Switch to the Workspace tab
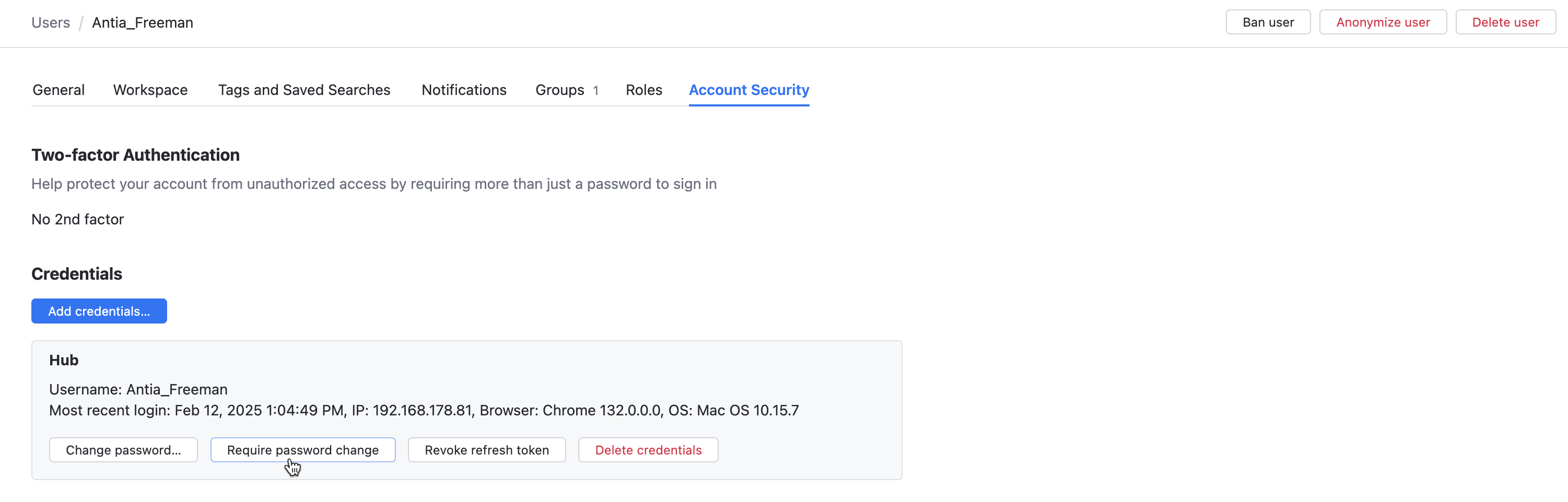The image size is (1568, 502). [x=150, y=89]
